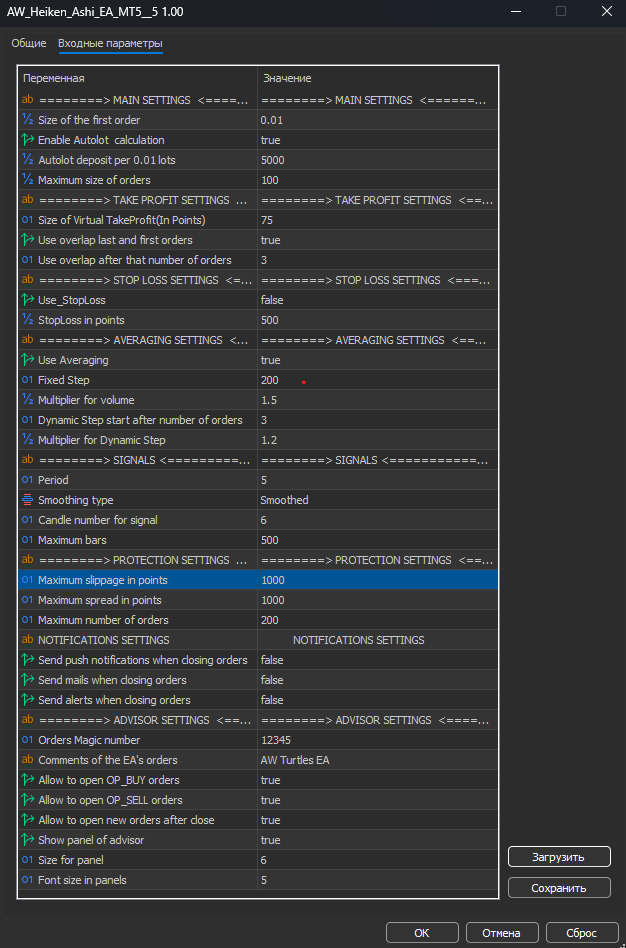Select the Входные параметры tab

tap(110, 44)
